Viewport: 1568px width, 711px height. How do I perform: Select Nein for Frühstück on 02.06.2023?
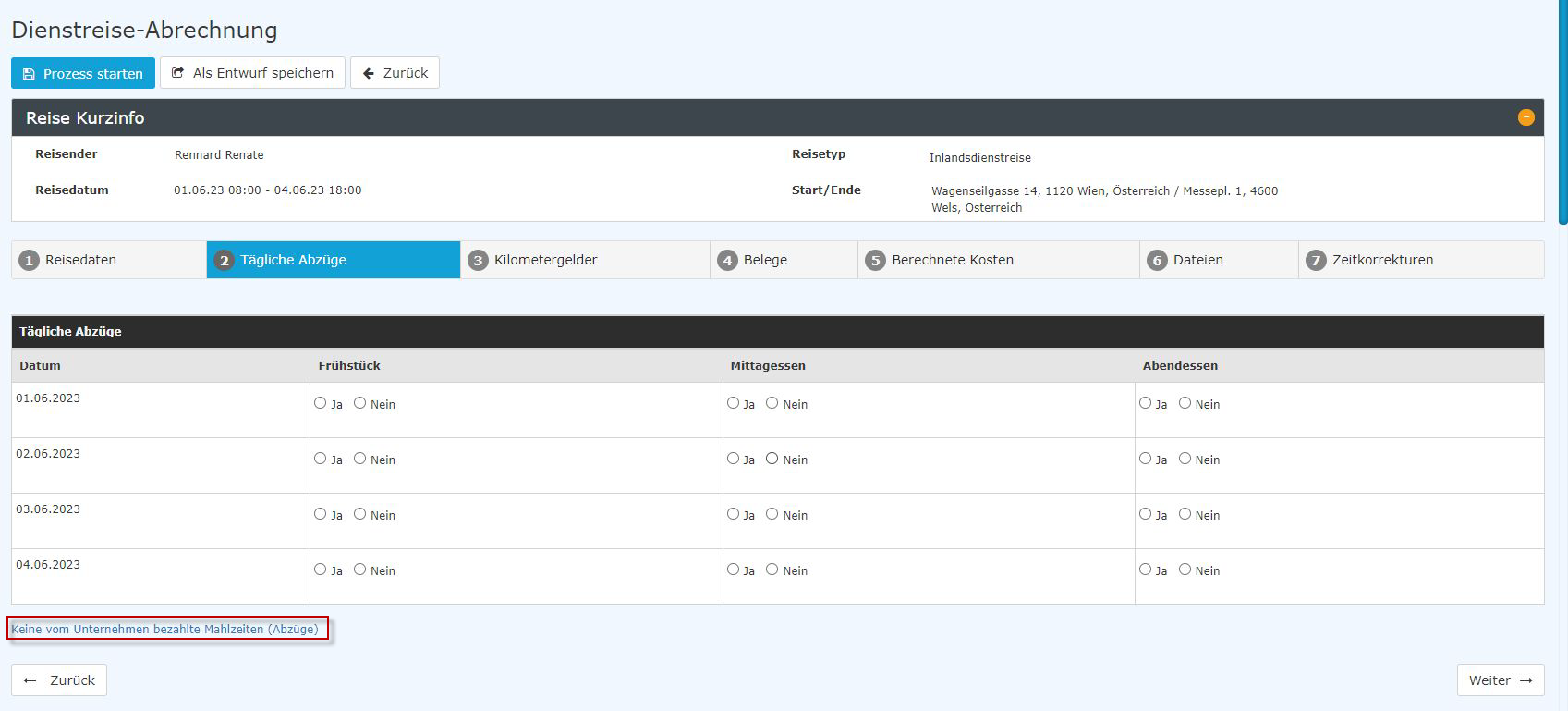click(x=360, y=459)
